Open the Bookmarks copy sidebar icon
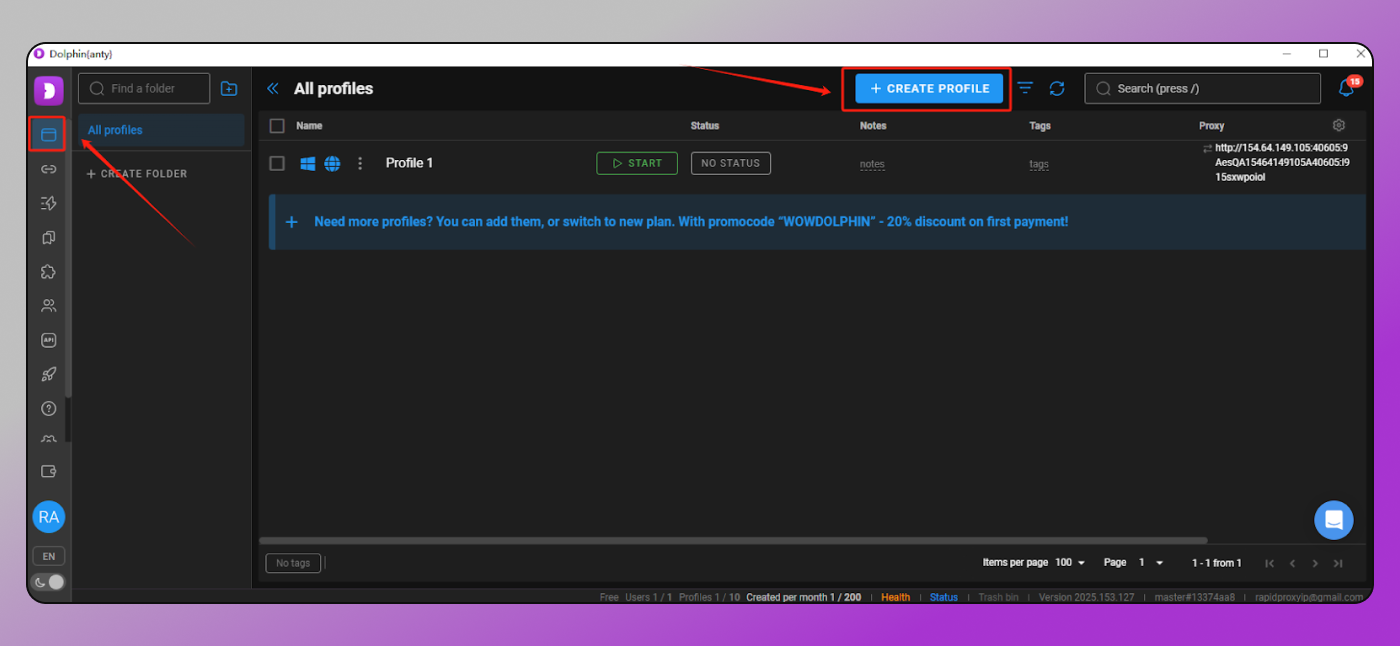The image size is (1400, 646). tap(48, 238)
